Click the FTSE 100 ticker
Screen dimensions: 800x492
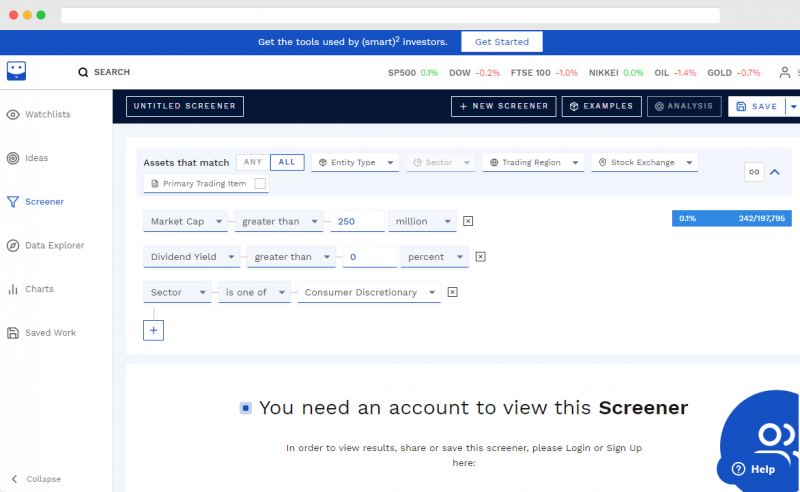tap(544, 73)
